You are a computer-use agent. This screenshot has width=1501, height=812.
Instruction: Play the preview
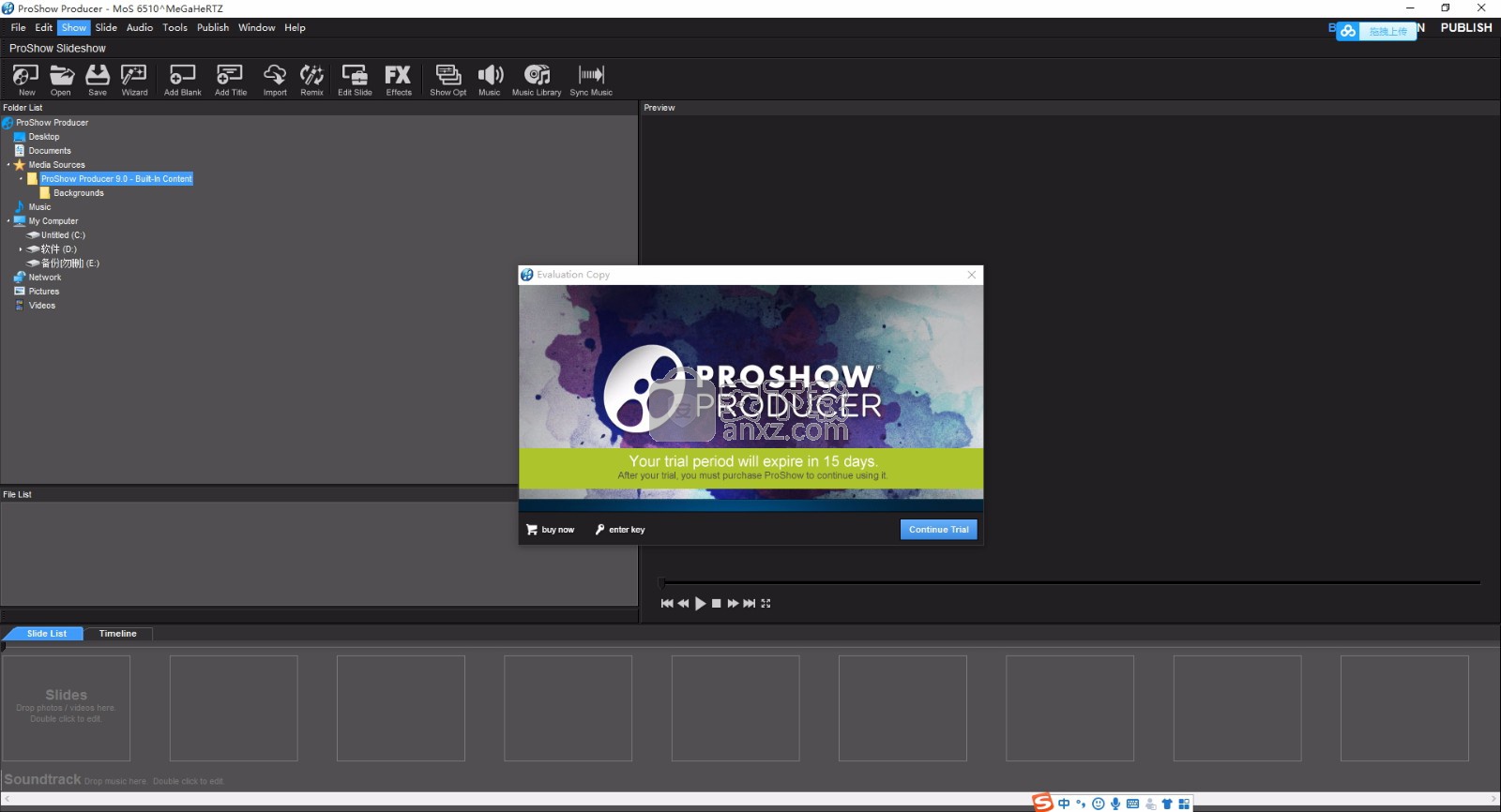coord(700,604)
